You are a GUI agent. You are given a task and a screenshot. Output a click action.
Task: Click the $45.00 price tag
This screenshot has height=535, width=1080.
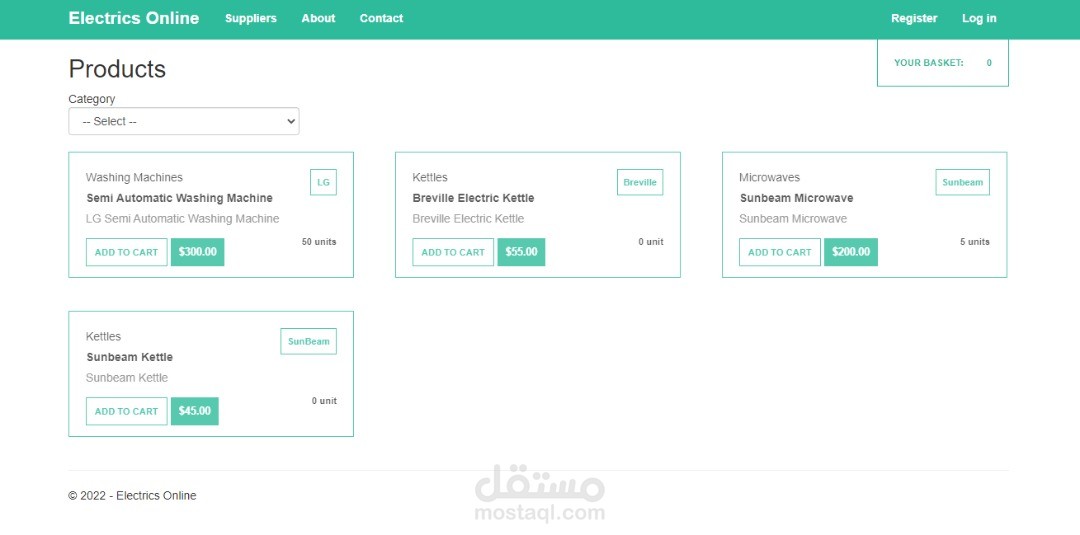coord(195,411)
